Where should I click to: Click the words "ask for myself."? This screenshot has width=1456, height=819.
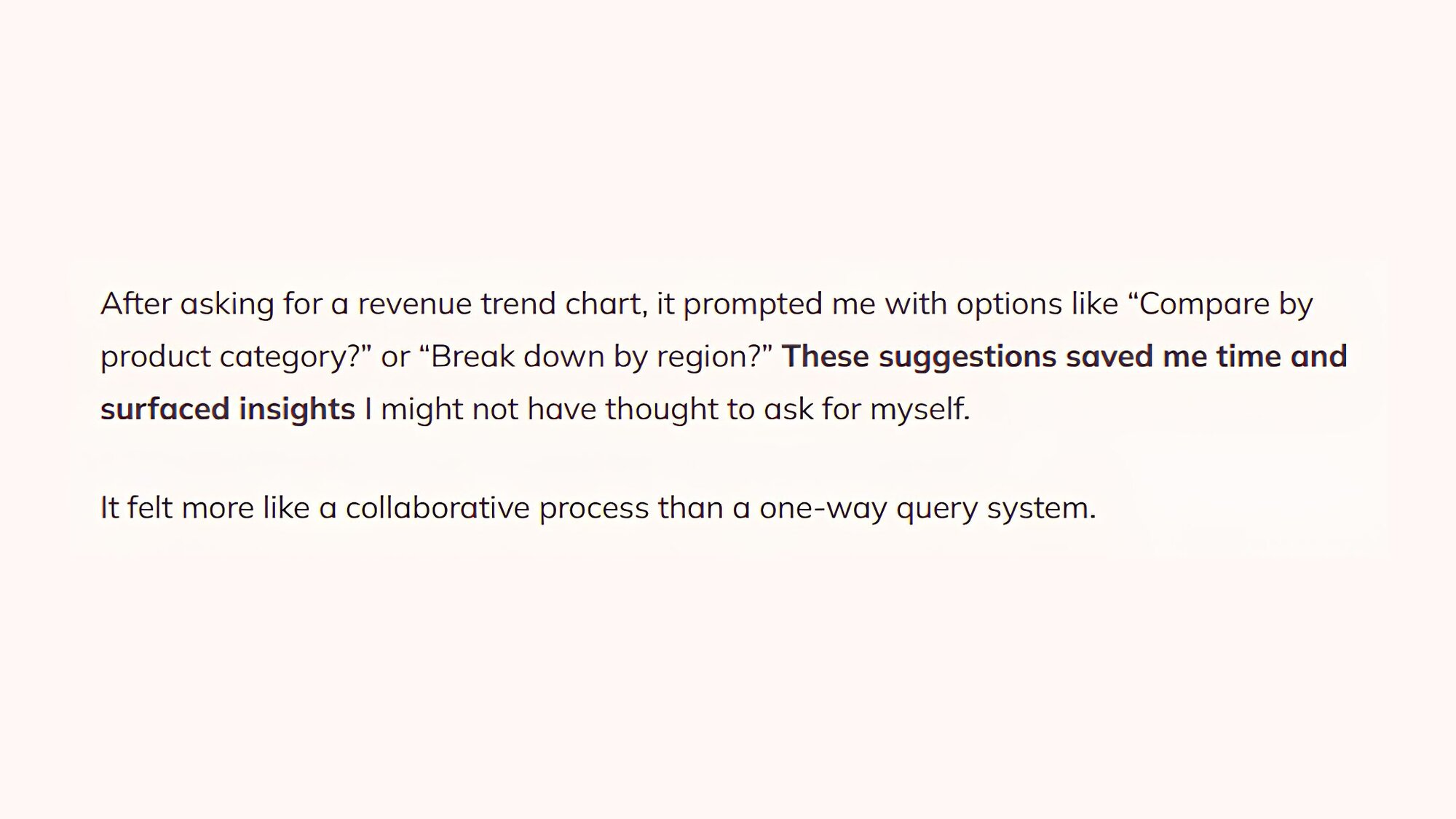[x=867, y=409]
